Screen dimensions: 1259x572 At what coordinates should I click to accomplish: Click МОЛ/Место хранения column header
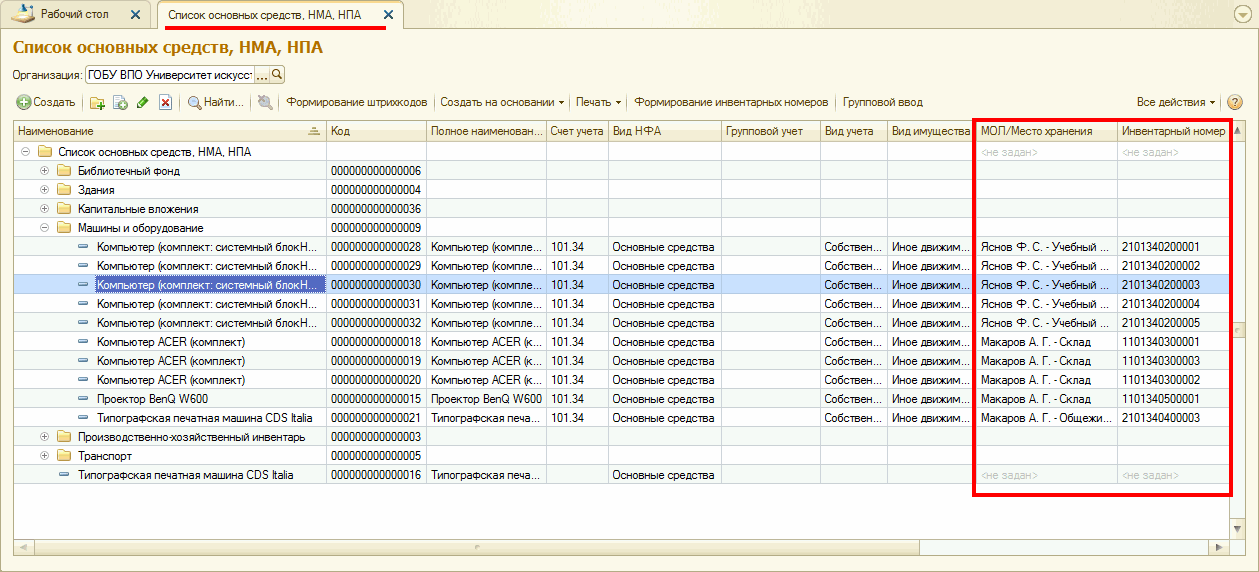tap(1047, 132)
